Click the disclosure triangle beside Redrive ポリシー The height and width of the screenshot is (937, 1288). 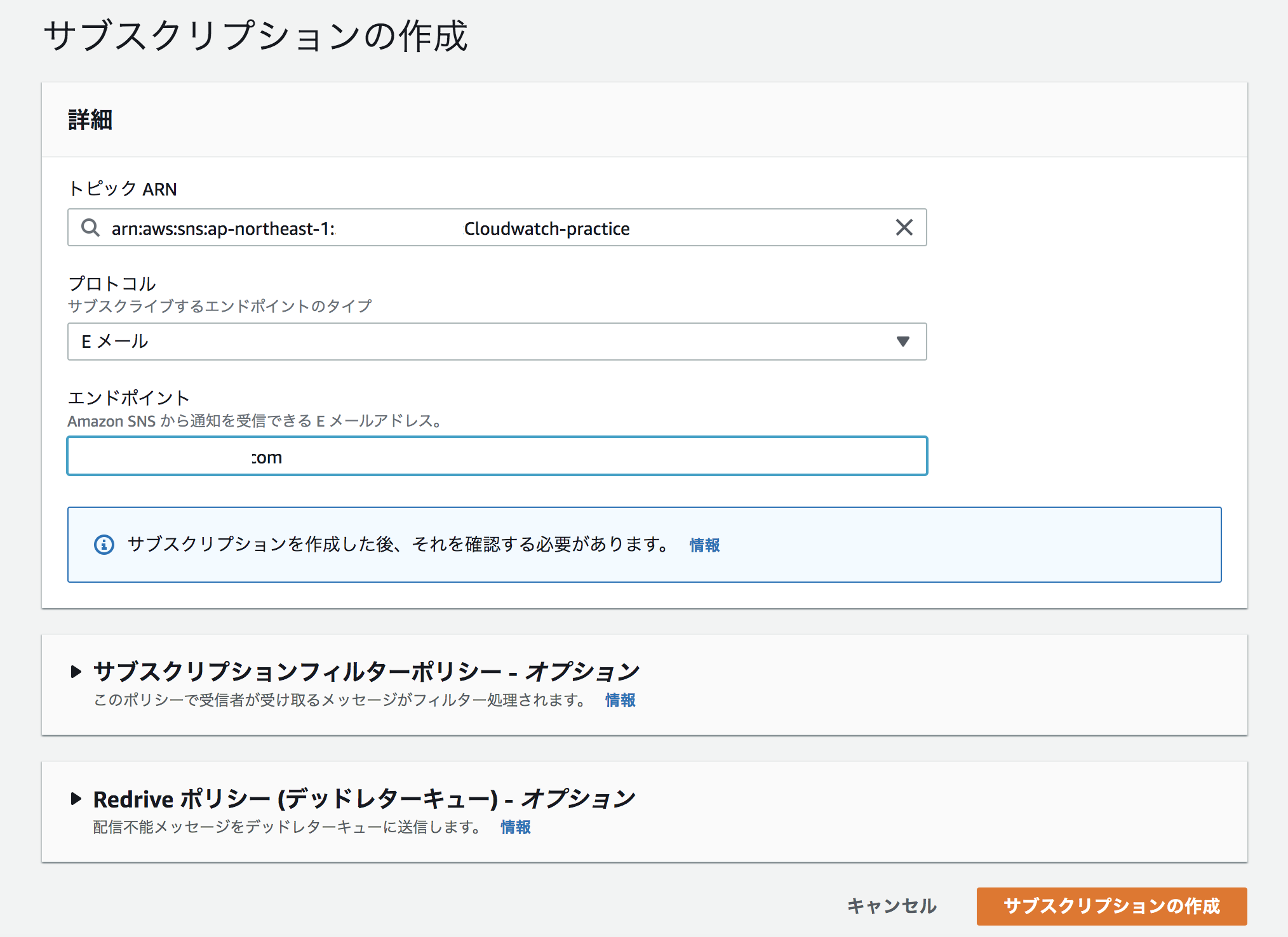click(x=76, y=799)
